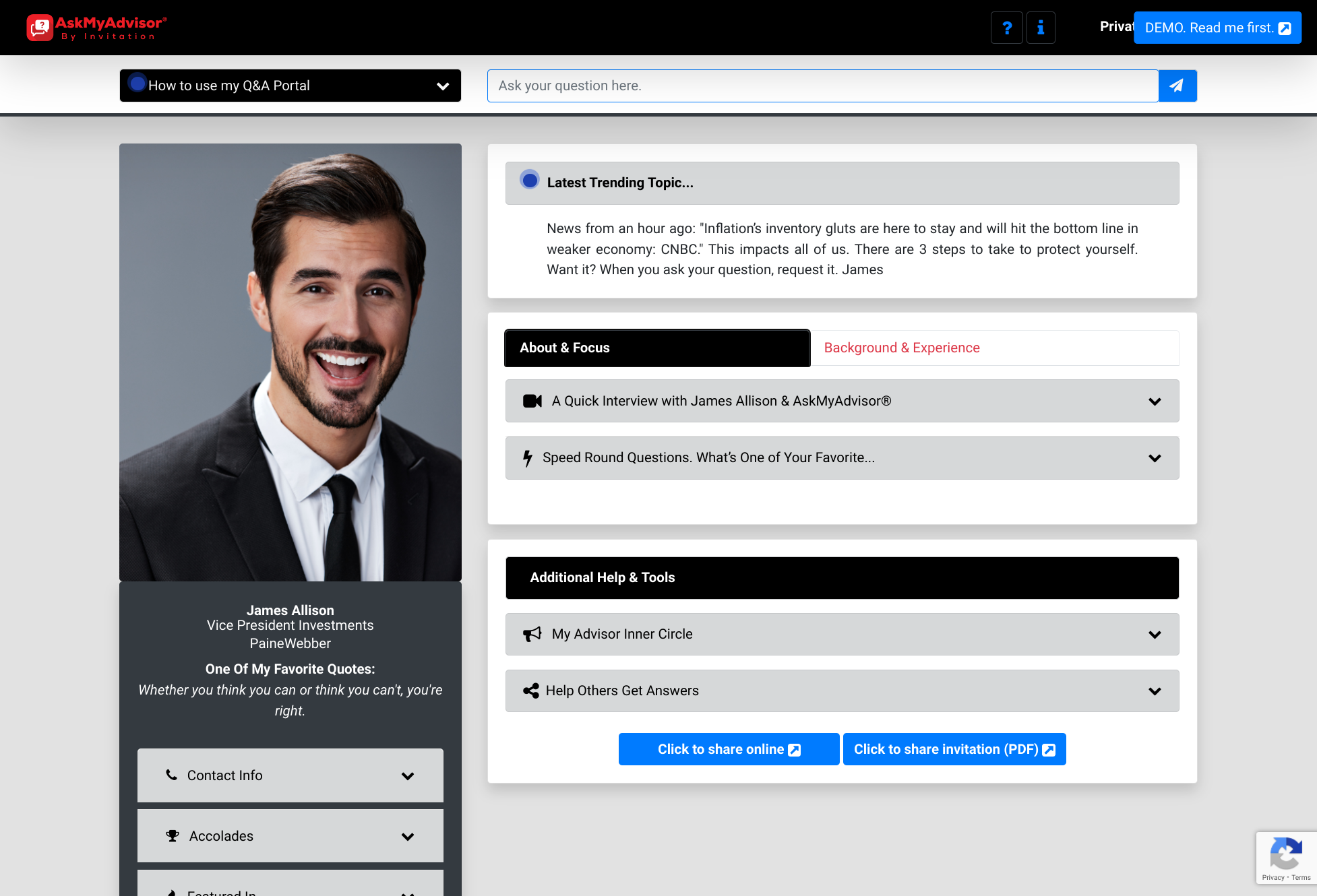Image resolution: width=1317 pixels, height=896 pixels.
Task: Click the megaphone icon for Inner Circle
Action: [x=532, y=634]
